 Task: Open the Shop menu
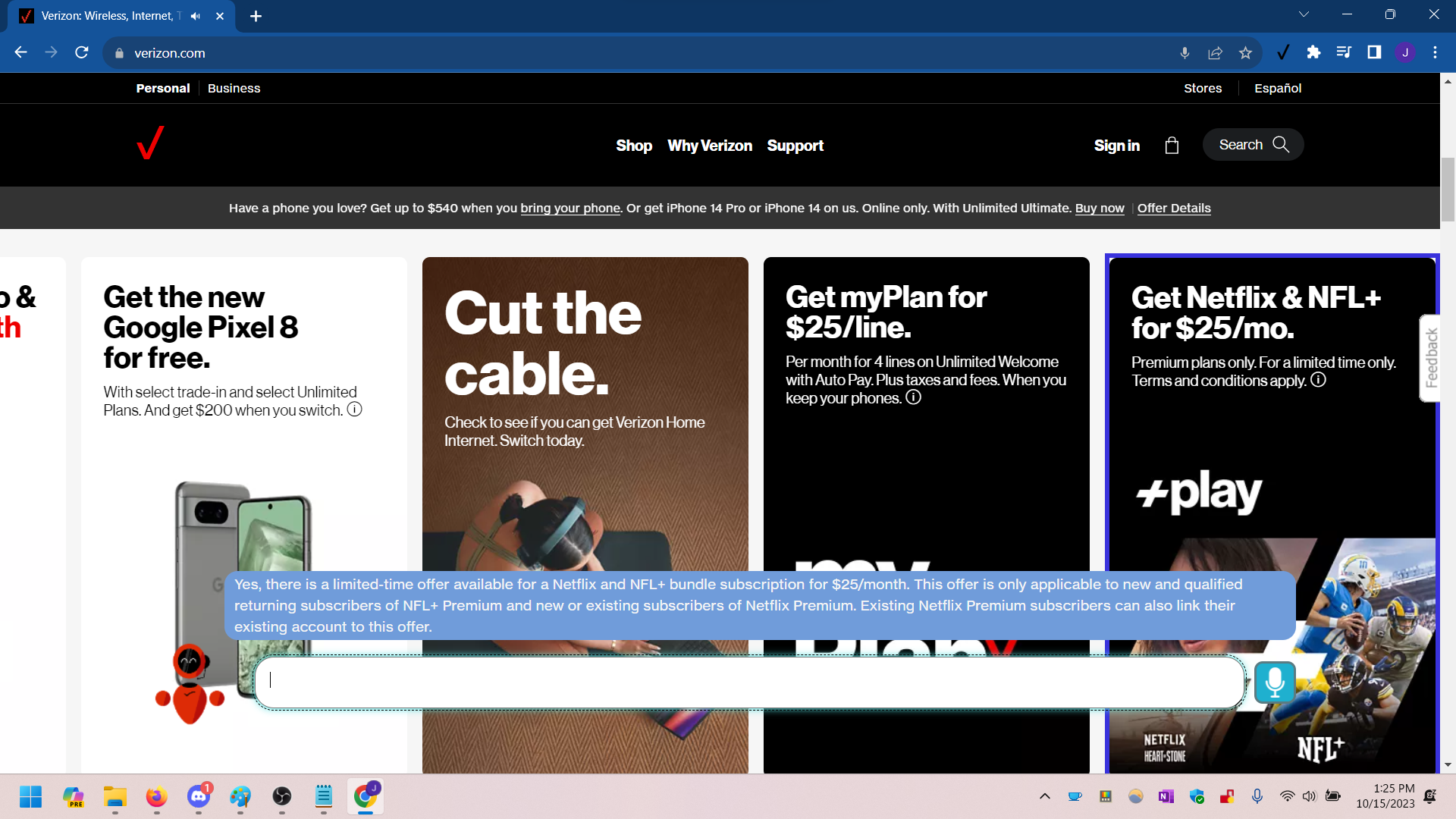tap(633, 146)
